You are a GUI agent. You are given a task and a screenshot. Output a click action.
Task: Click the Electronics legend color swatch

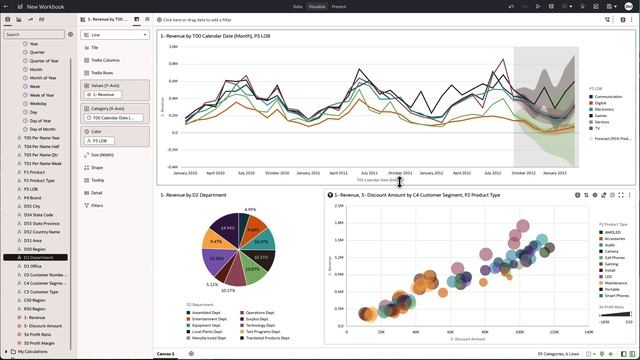(x=591, y=109)
